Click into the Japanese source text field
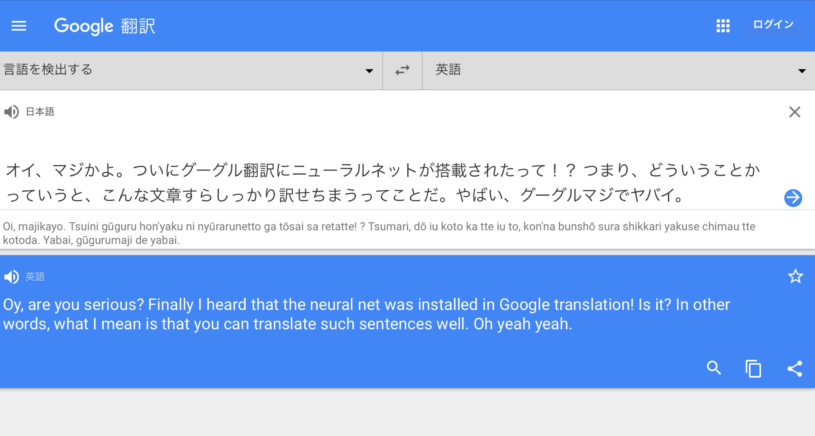 383,182
